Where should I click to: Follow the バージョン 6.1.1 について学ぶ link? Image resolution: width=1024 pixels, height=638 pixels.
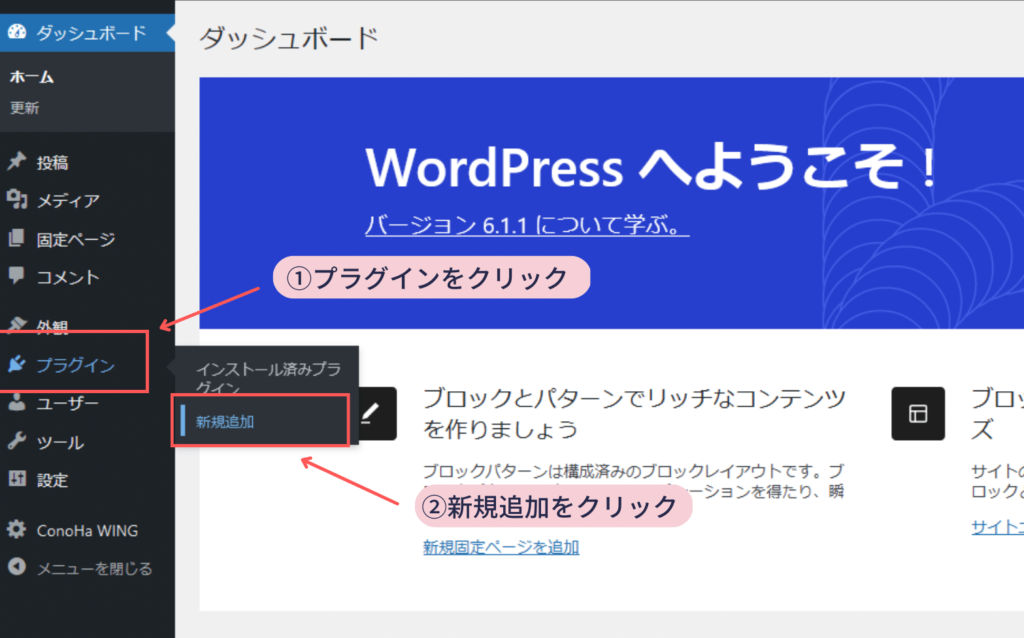(526, 225)
